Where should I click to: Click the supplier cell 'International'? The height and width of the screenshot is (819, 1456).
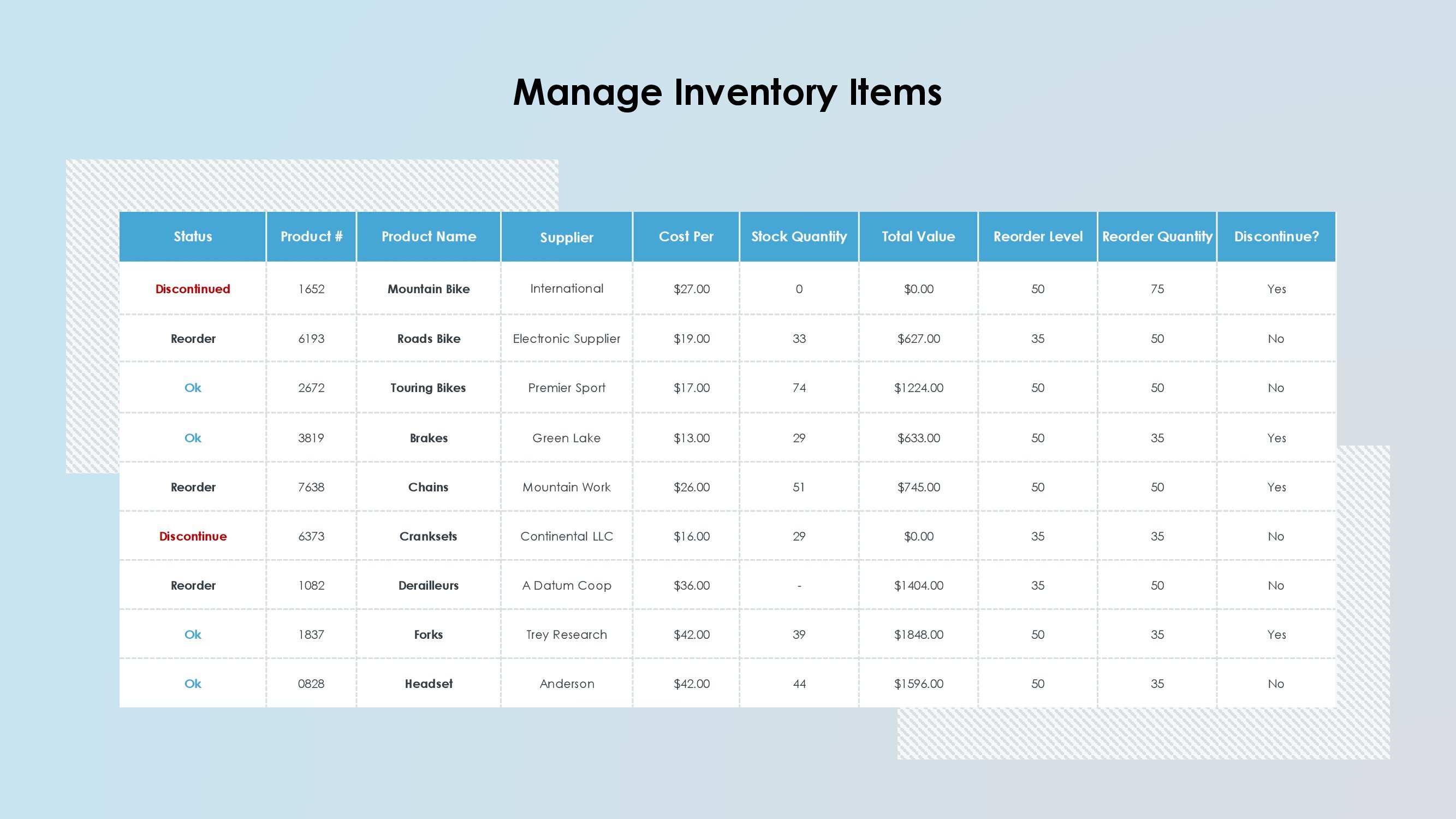click(566, 289)
